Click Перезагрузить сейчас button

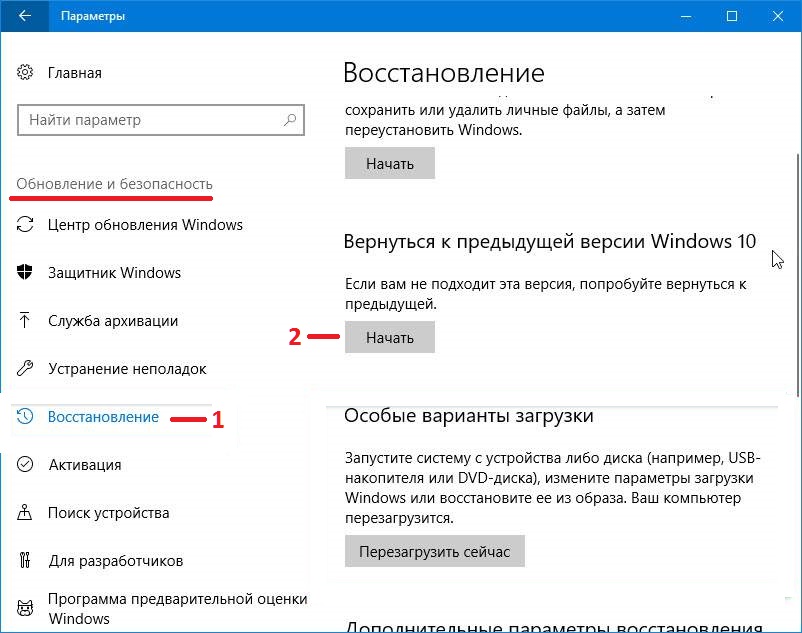tap(435, 551)
